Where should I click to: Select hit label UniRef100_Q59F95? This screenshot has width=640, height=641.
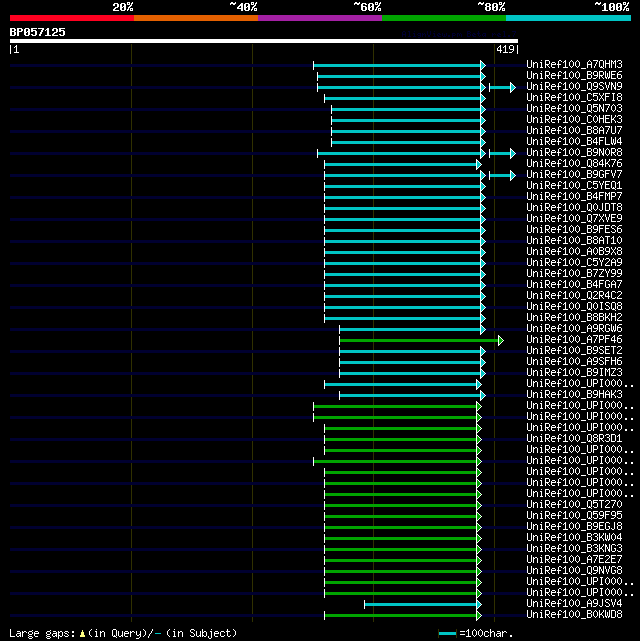pyautogui.click(x=574, y=516)
